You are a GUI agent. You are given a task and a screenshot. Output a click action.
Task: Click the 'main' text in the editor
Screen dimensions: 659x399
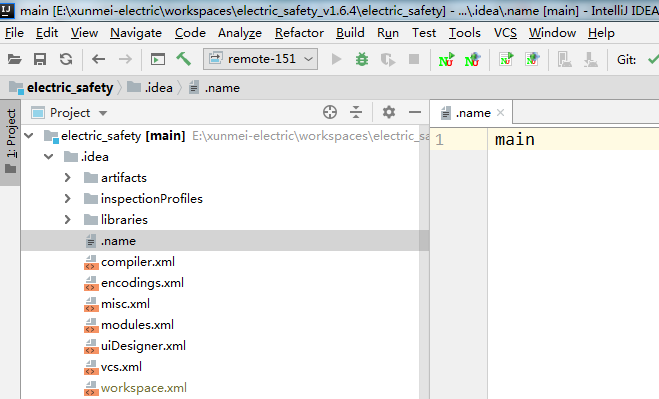(x=515, y=140)
